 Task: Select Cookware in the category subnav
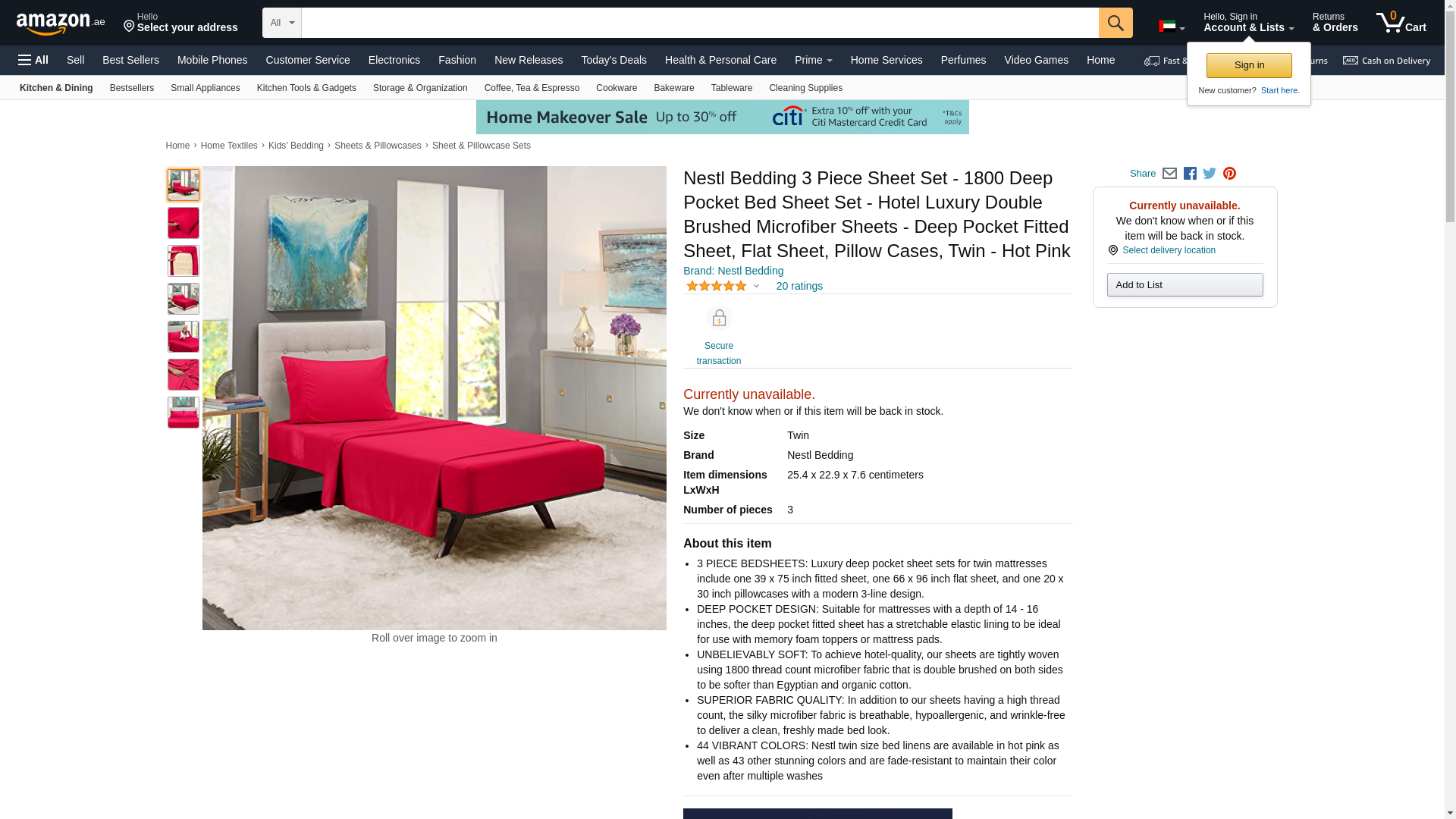tap(617, 88)
